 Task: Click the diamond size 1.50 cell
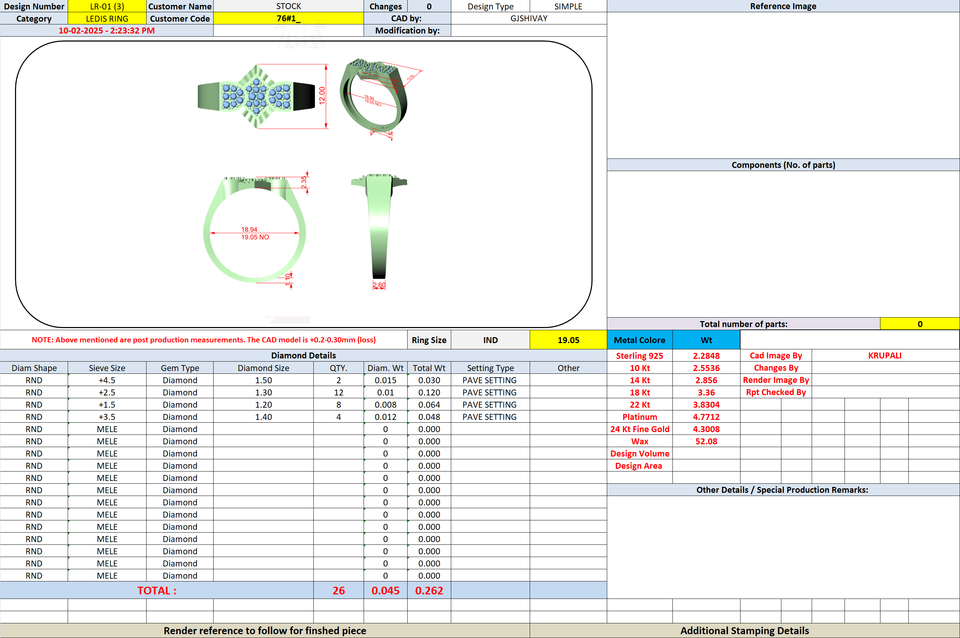pyautogui.click(x=264, y=380)
